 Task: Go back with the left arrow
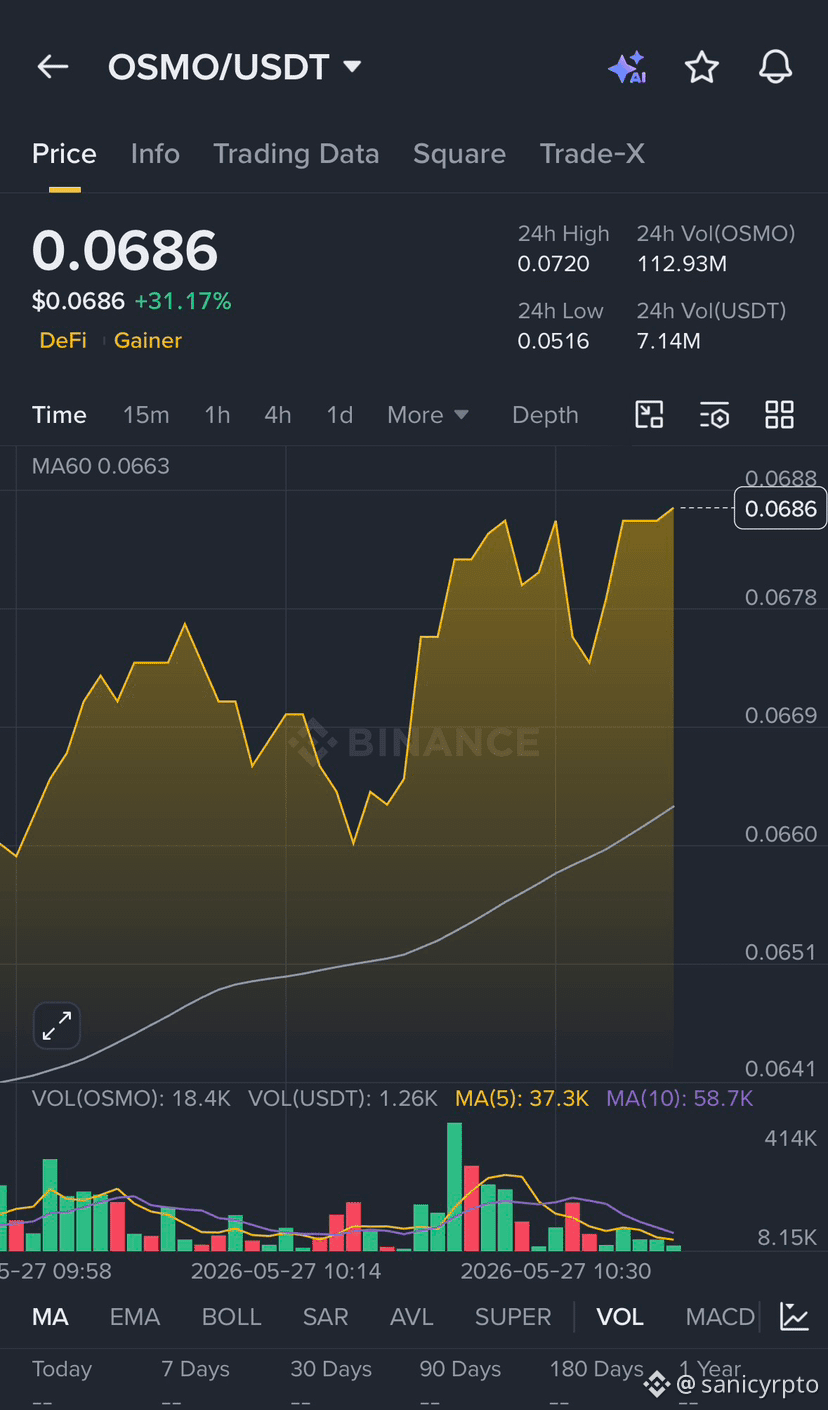click(x=52, y=67)
